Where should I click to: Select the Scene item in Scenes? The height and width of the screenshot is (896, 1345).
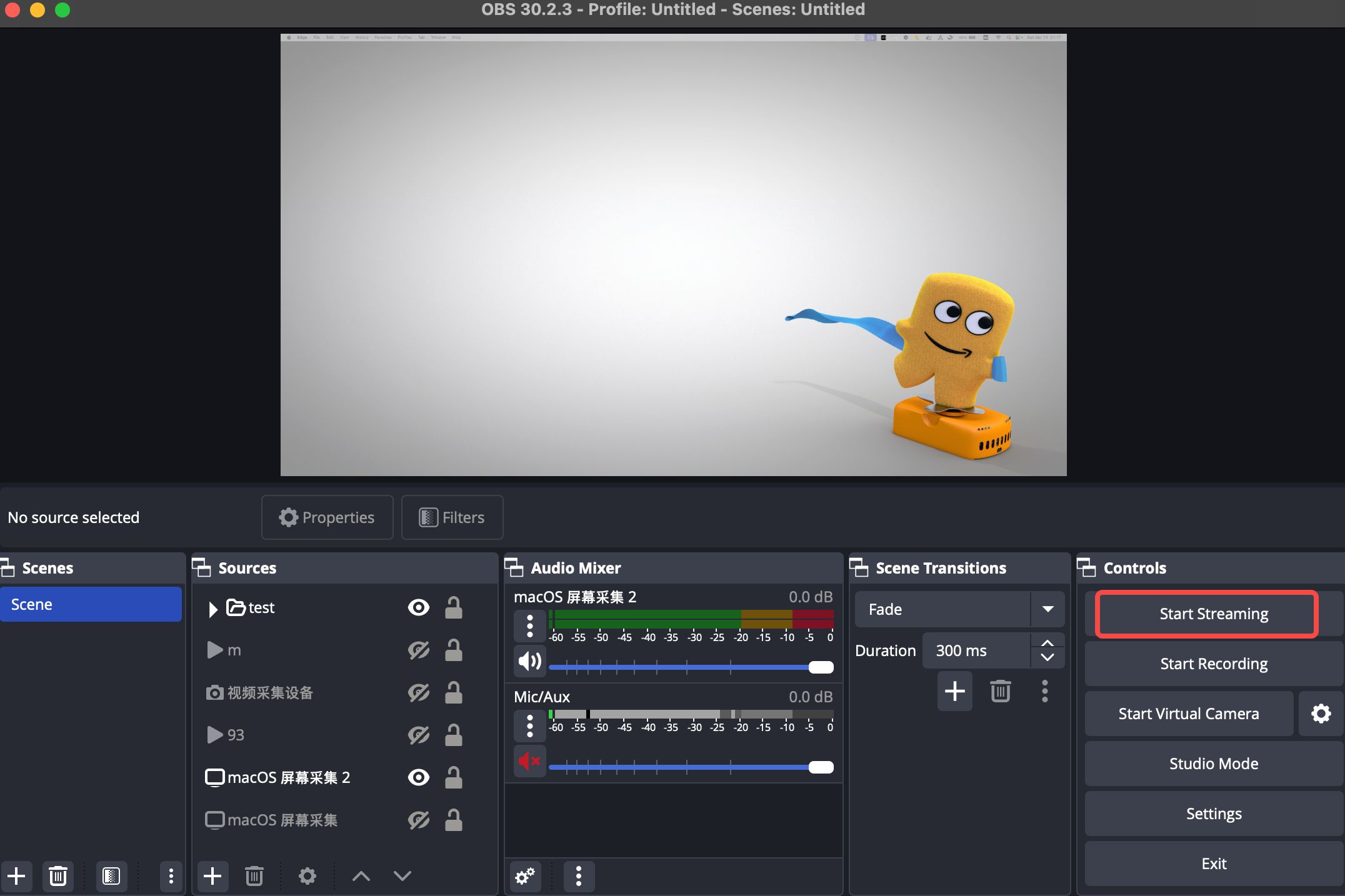click(x=91, y=604)
